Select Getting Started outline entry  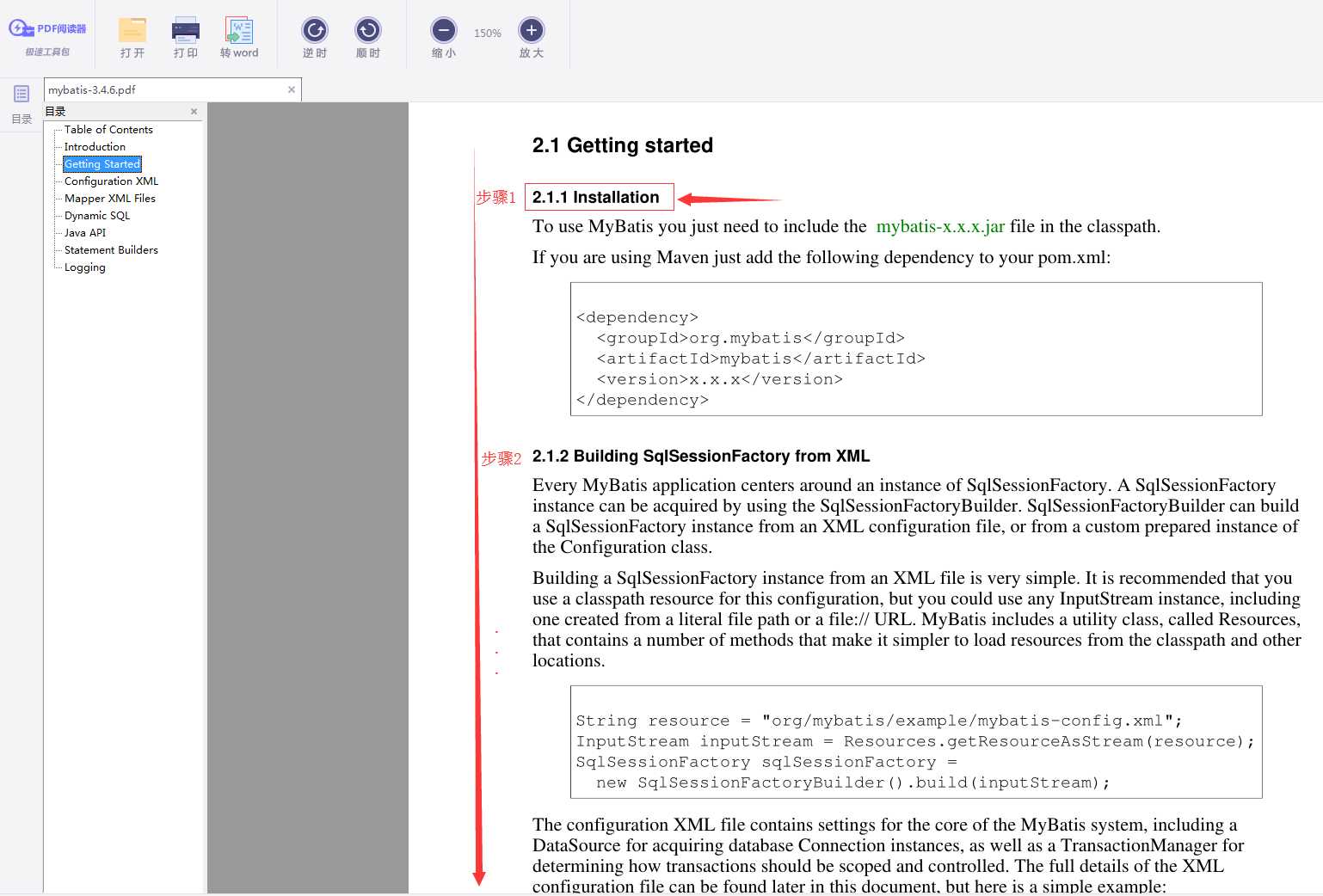pyautogui.click(x=102, y=163)
